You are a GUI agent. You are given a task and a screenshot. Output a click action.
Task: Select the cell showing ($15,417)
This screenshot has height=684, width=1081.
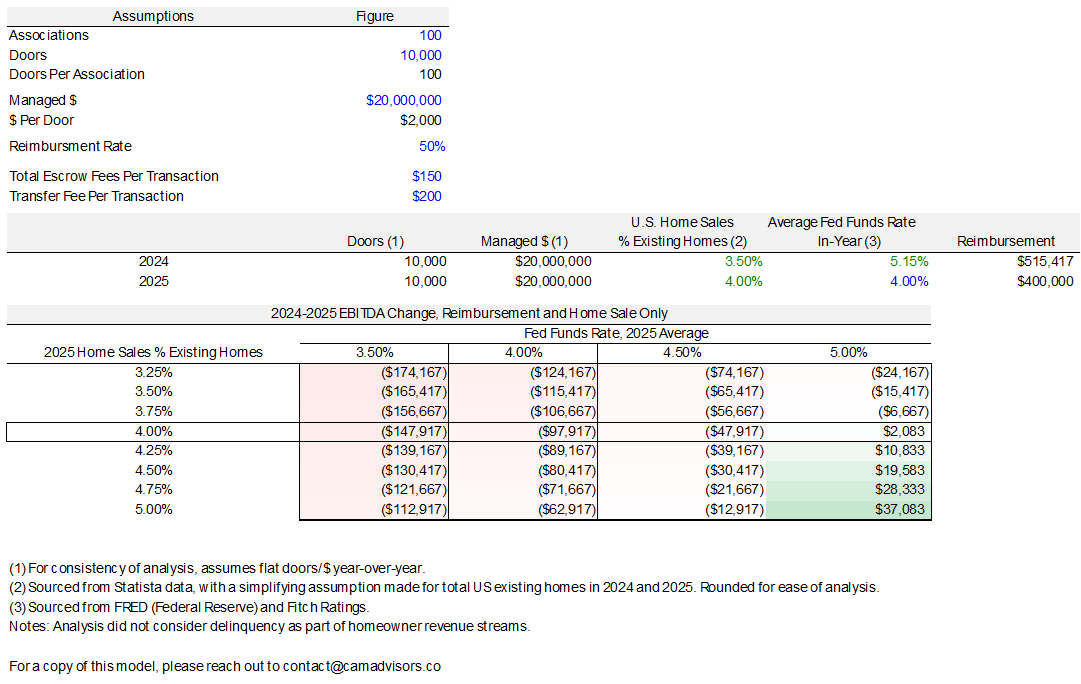point(848,392)
